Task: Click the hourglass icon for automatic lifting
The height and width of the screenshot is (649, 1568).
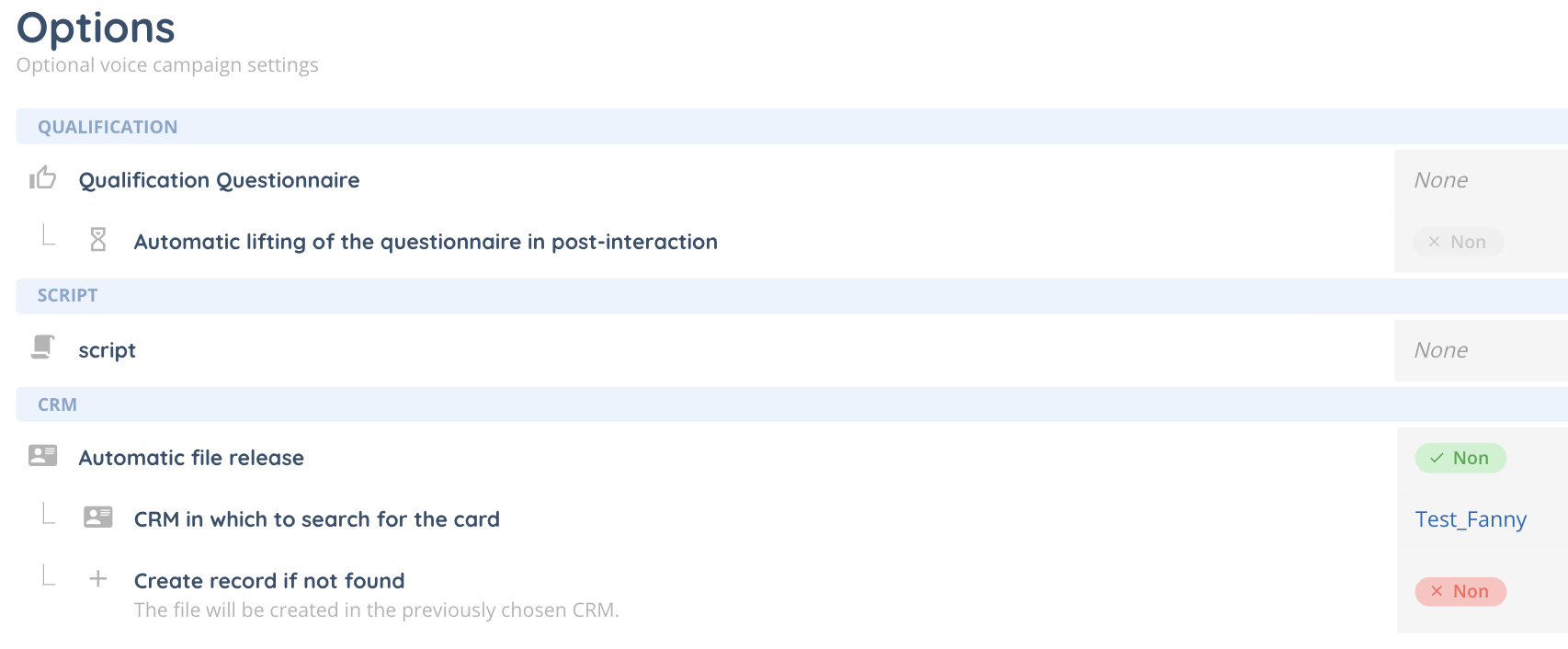Action: 98,240
